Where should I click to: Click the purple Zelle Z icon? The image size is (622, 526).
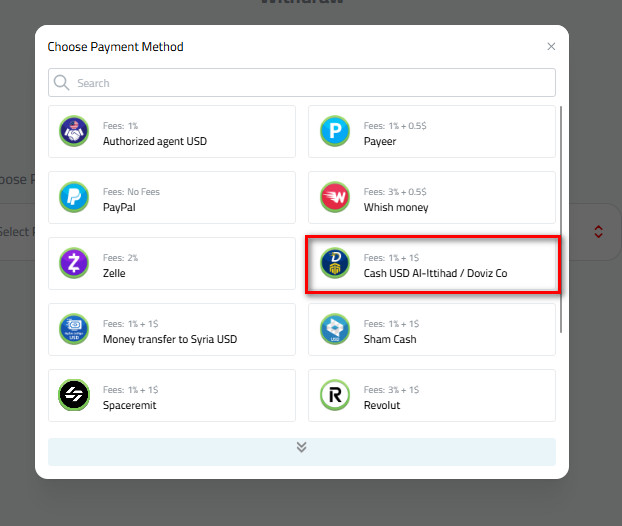pos(74,263)
